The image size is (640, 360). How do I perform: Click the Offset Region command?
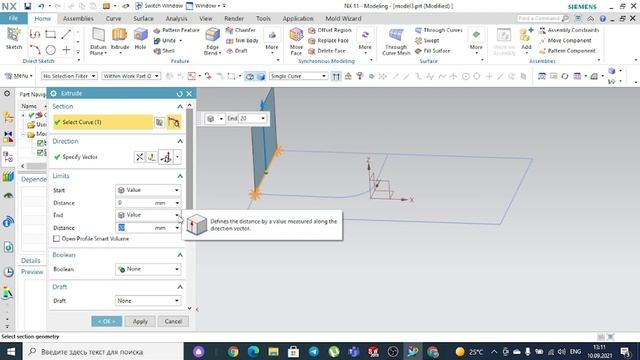(330, 30)
